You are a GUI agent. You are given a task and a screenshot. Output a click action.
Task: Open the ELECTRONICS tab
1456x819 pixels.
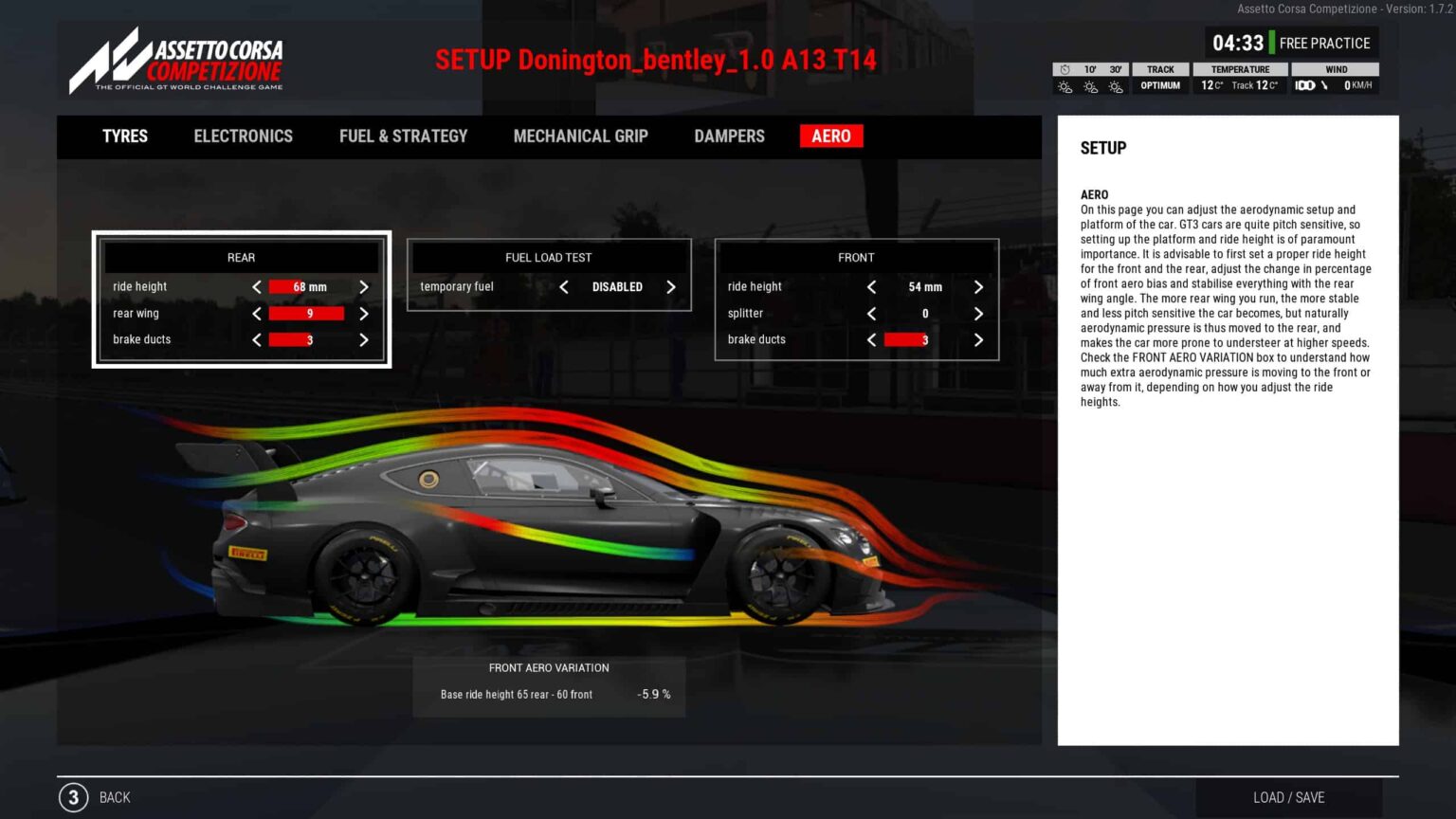243,136
